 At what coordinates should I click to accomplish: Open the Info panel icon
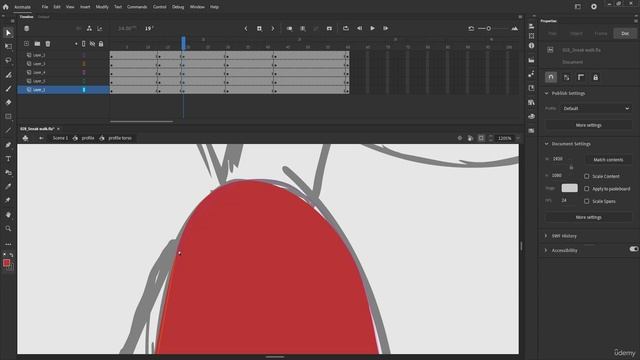tap(531, 46)
